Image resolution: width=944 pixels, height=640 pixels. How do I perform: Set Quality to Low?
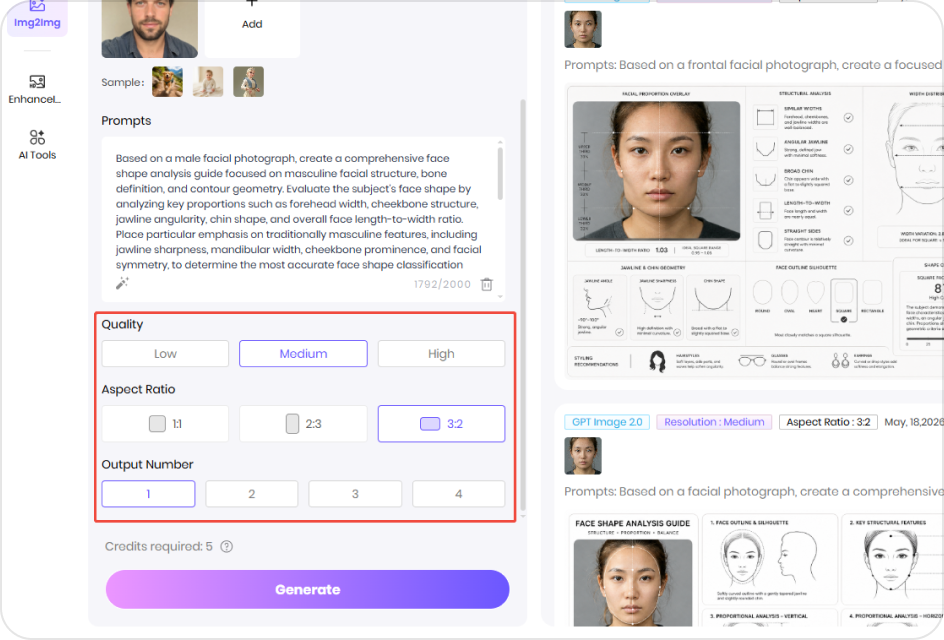165,353
